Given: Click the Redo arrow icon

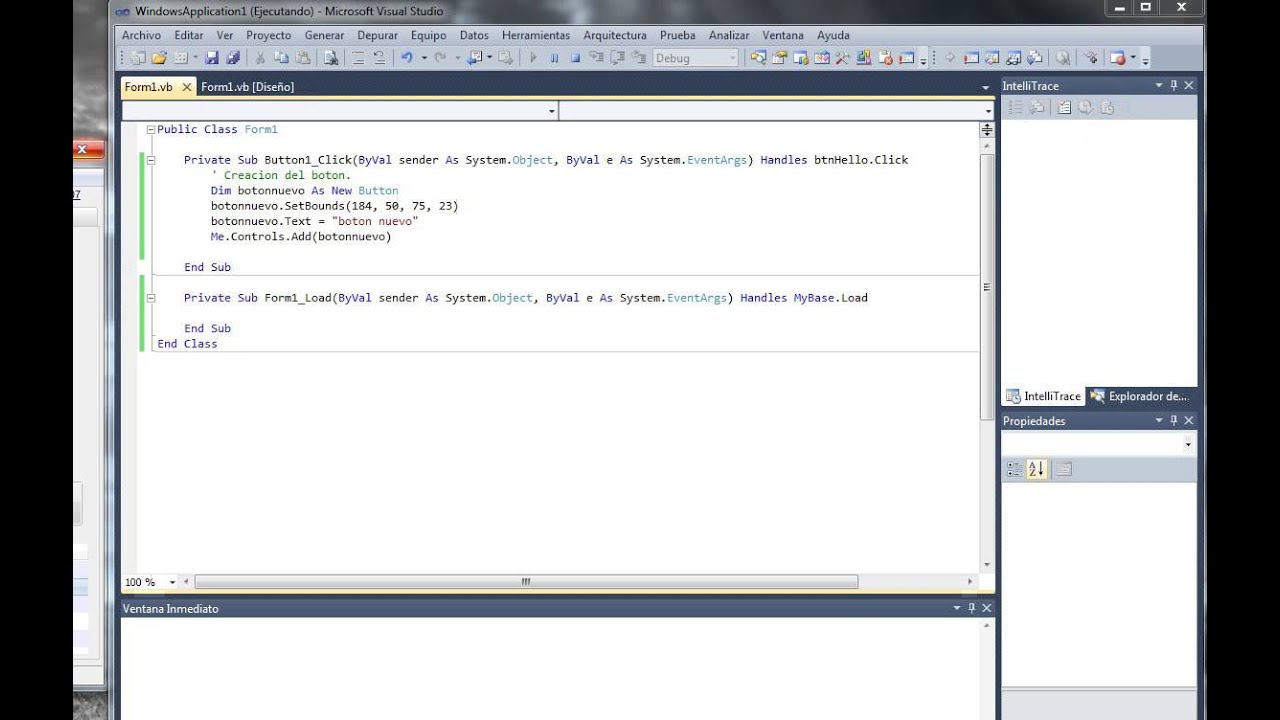Looking at the screenshot, I should pos(440,58).
